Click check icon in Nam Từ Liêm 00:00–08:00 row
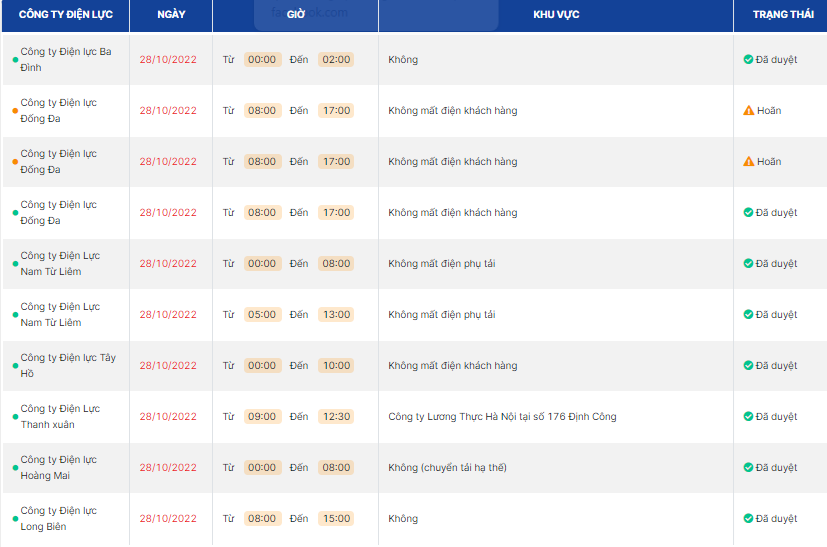This screenshot has width=827, height=547. click(x=748, y=263)
